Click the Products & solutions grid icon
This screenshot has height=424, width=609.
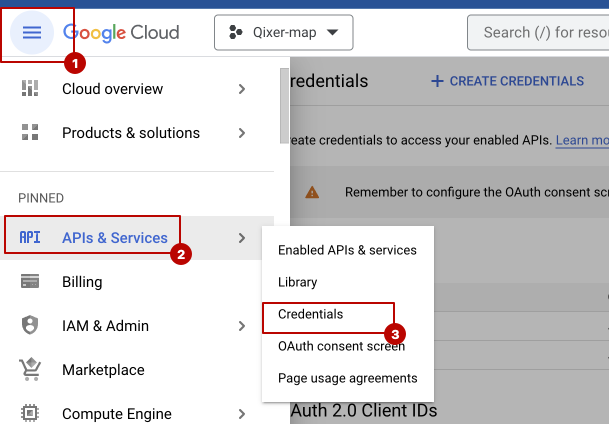coord(30,132)
